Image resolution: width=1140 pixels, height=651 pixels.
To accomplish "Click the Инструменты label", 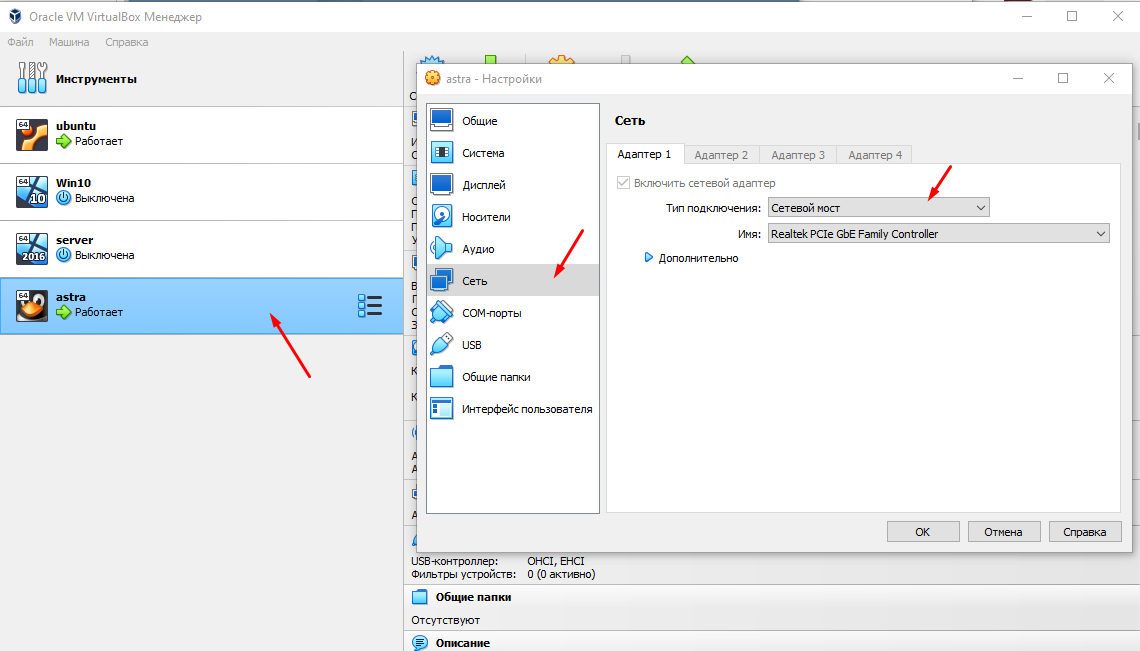I will click(x=96, y=79).
